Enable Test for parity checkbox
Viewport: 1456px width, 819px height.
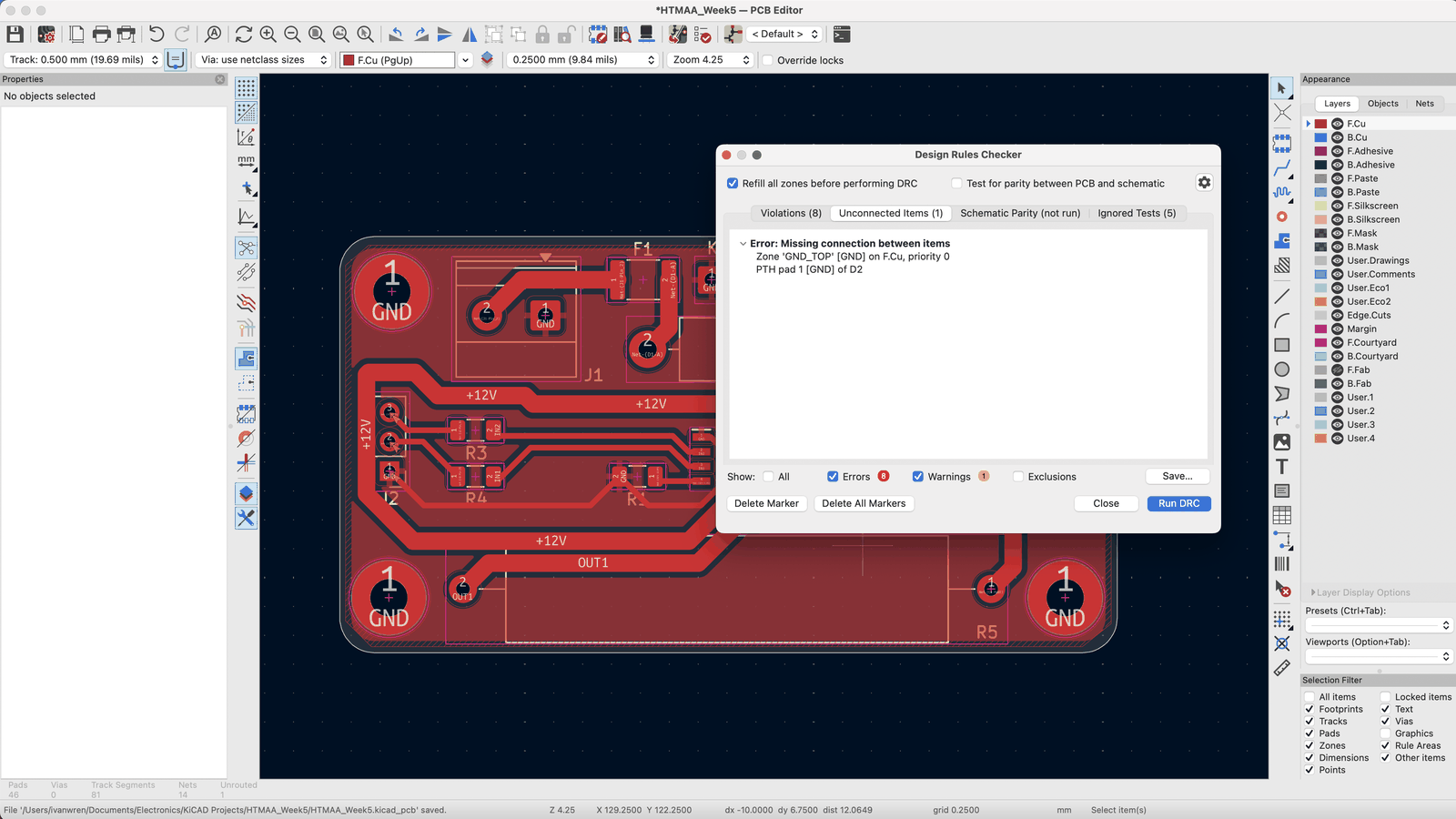tap(956, 183)
